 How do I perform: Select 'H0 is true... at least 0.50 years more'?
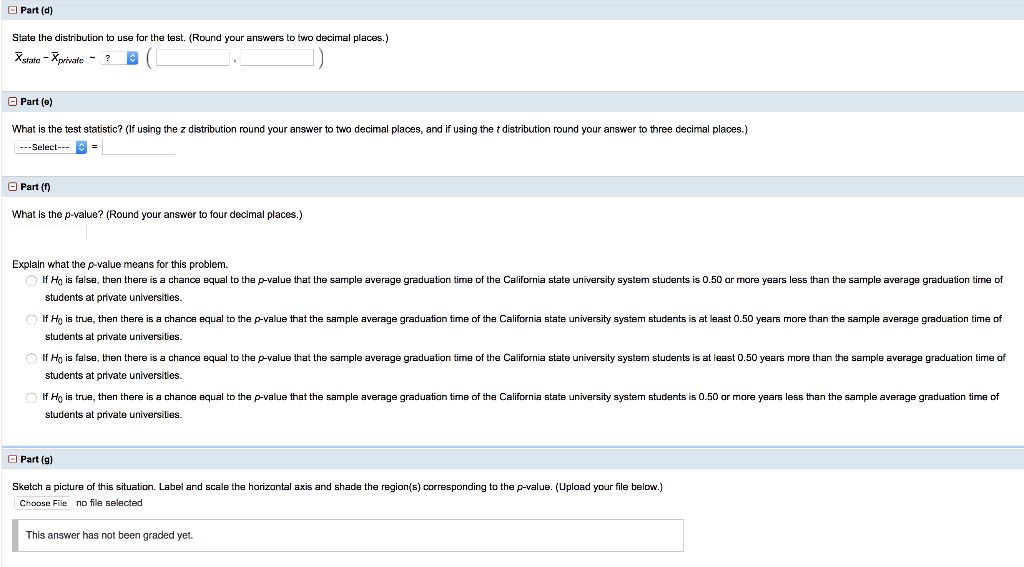pyautogui.click(x=31, y=320)
